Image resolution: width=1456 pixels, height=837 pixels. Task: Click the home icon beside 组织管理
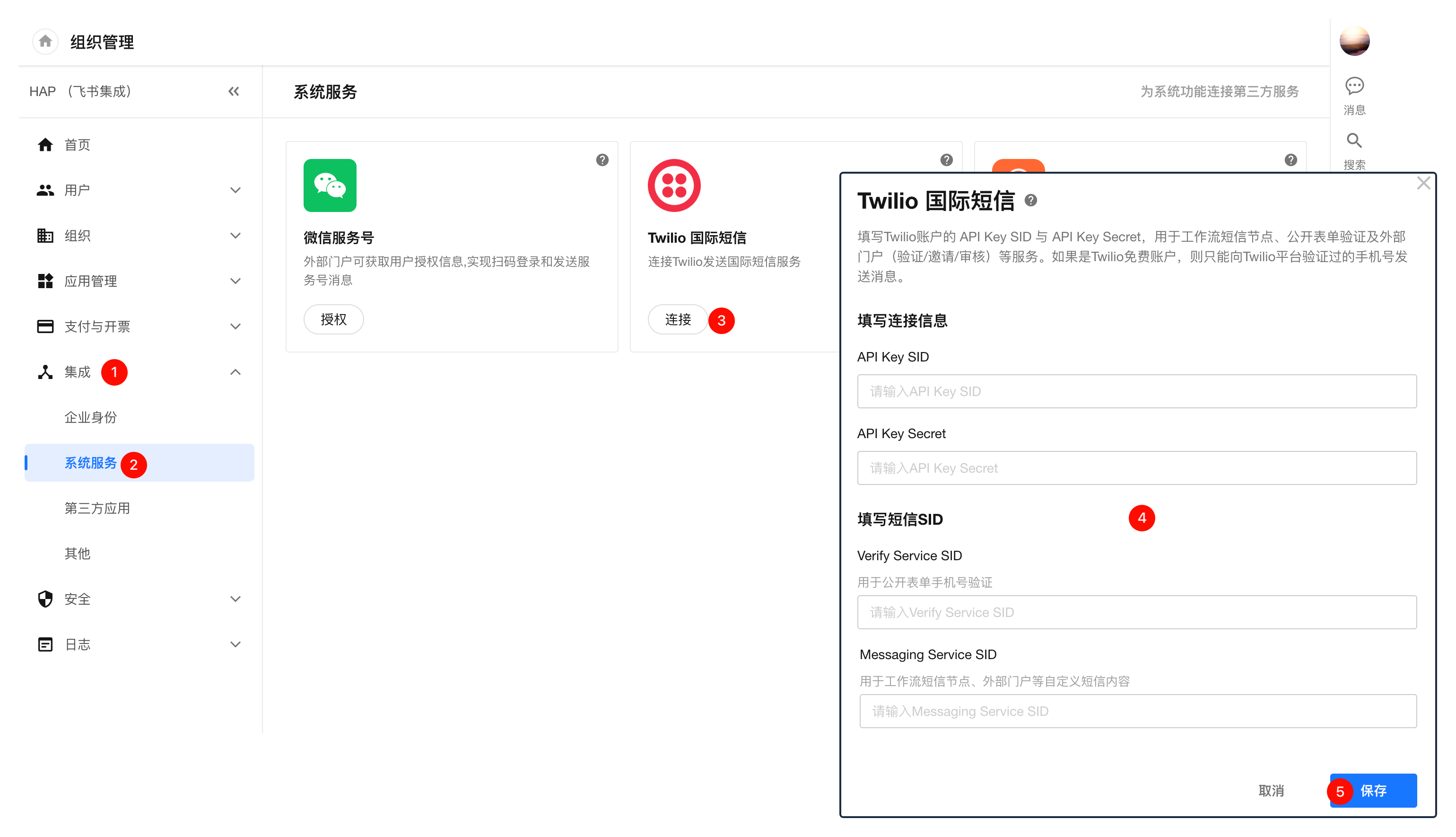(45, 41)
